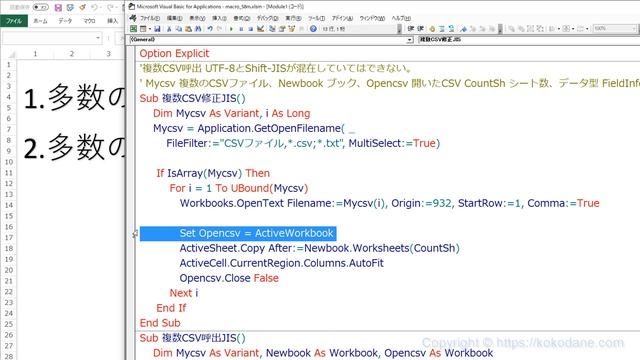640x360 pixels.
Task: Click the If IsArray(Mycsv) Then line
Action: pyautogui.click(x=213, y=173)
